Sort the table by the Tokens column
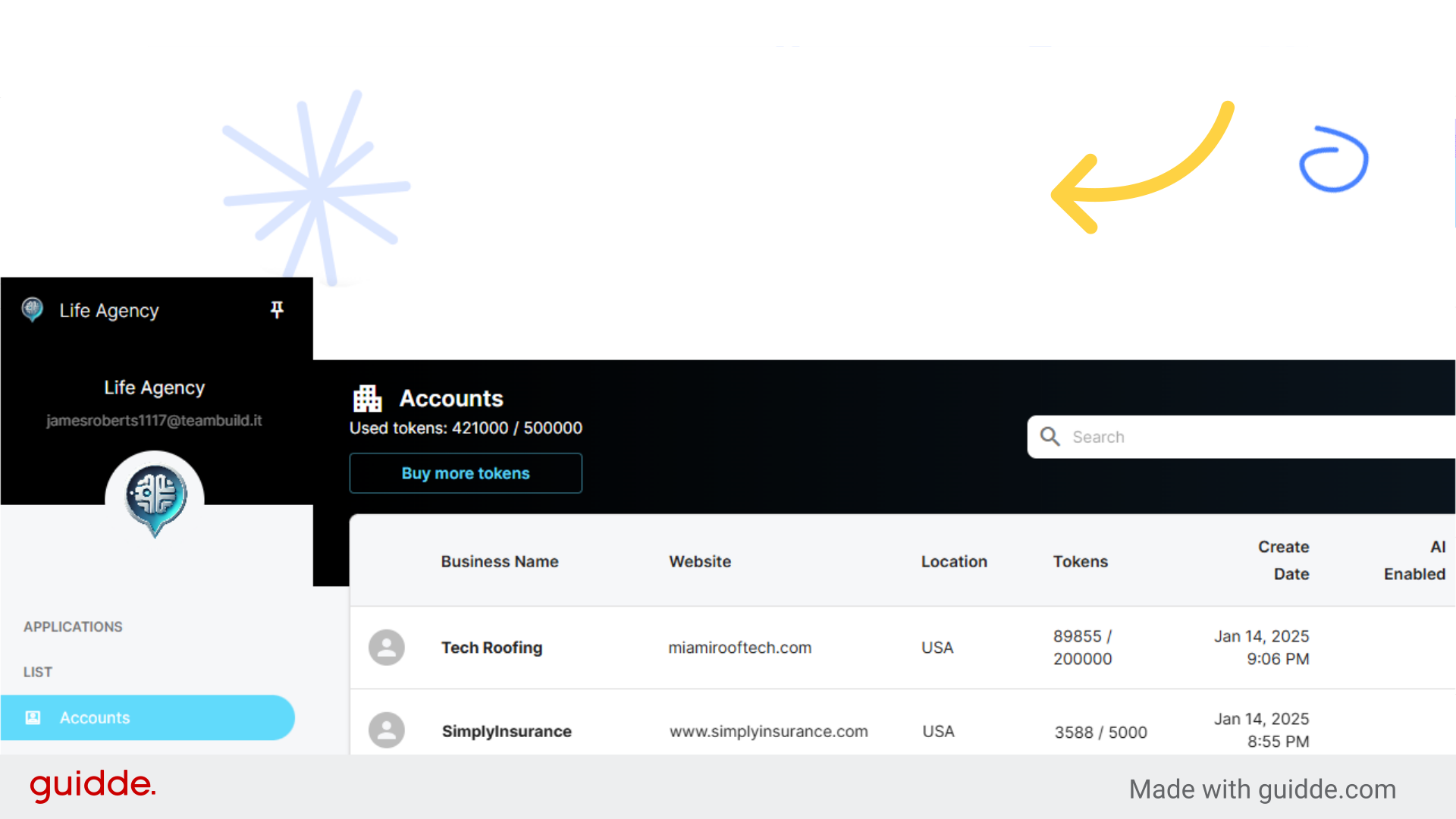This screenshot has height=819, width=1456. [x=1080, y=561]
